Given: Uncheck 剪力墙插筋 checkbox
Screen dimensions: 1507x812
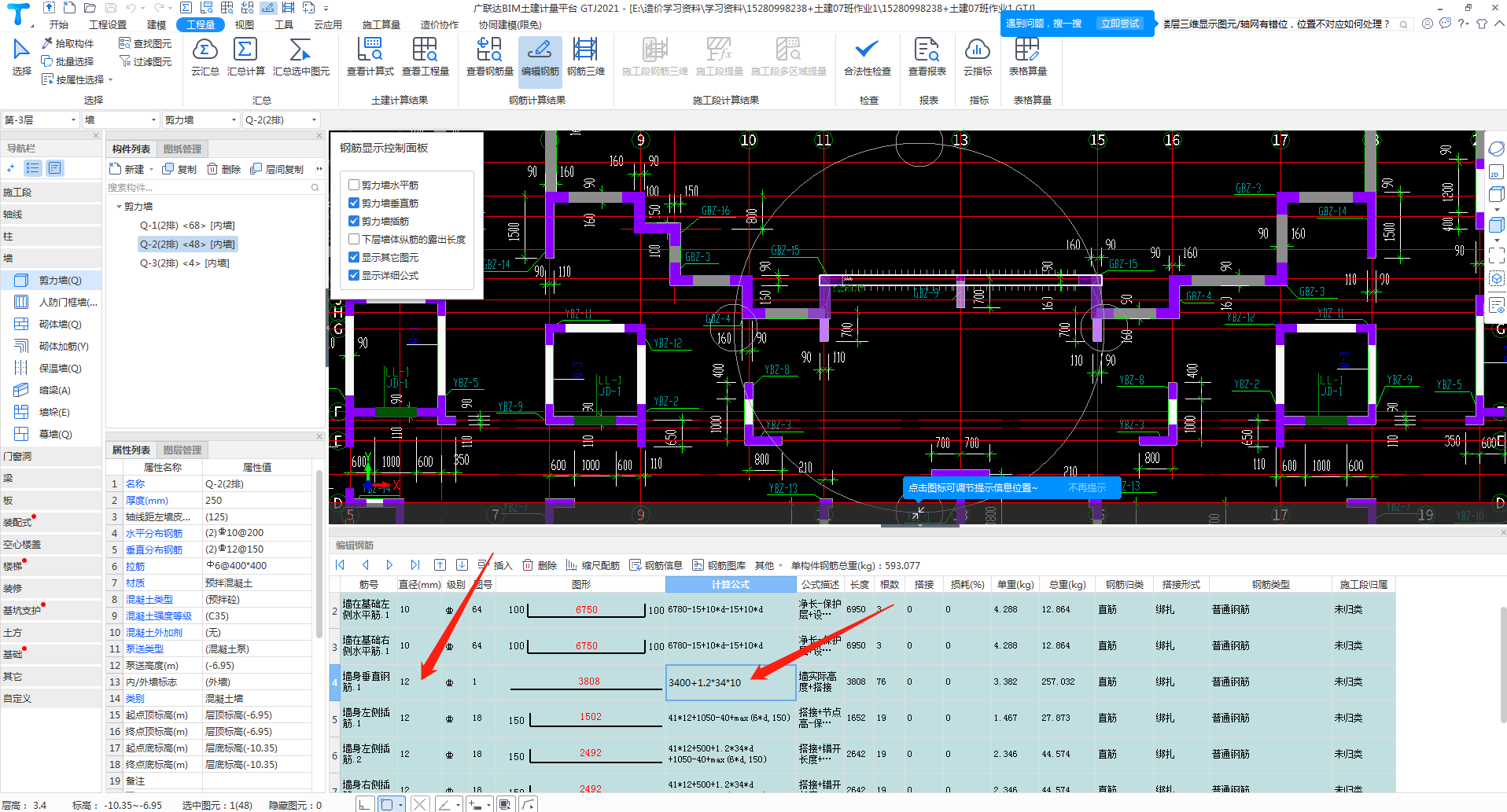Looking at the screenshot, I should click(354, 221).
